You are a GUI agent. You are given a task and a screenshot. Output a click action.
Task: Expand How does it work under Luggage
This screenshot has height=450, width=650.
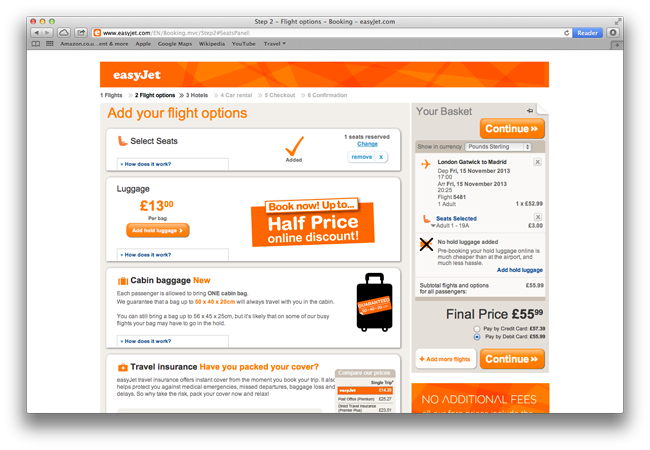click(148, 255)
